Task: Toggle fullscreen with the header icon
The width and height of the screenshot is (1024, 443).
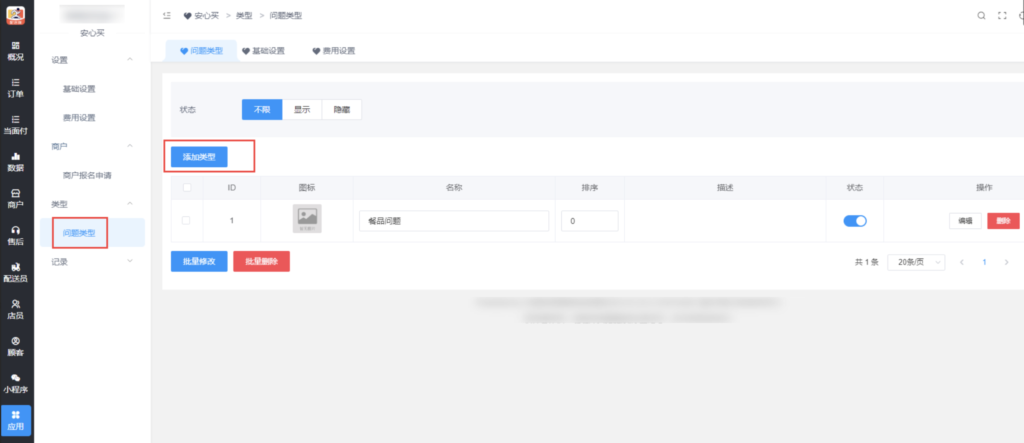Action: click(1002, 16)
